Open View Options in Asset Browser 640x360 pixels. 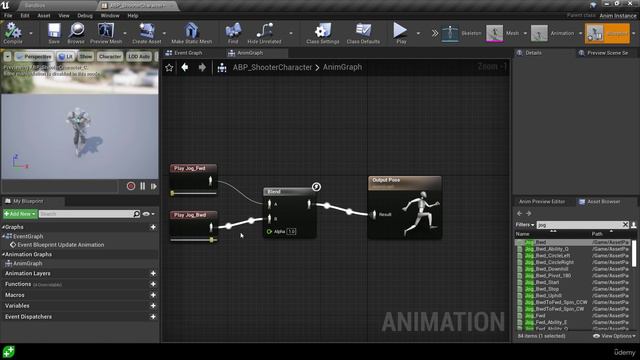point(614,336)
